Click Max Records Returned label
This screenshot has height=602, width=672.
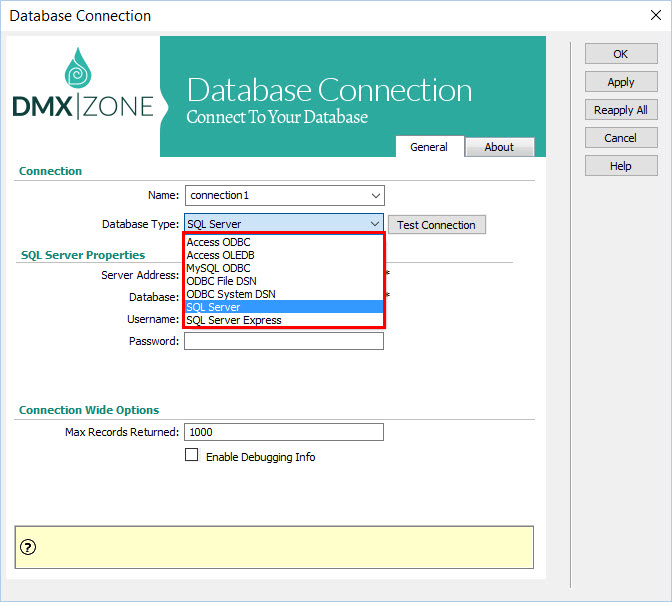(122, 432)
